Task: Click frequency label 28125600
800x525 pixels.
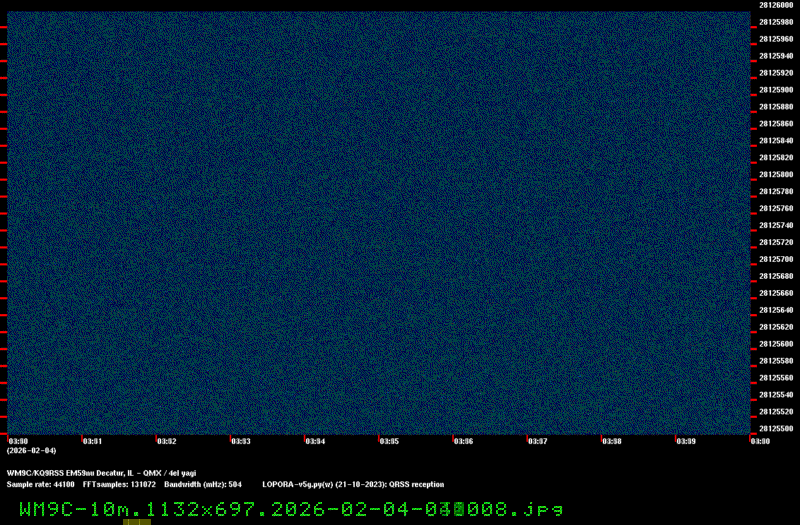Action: [776, 344]
